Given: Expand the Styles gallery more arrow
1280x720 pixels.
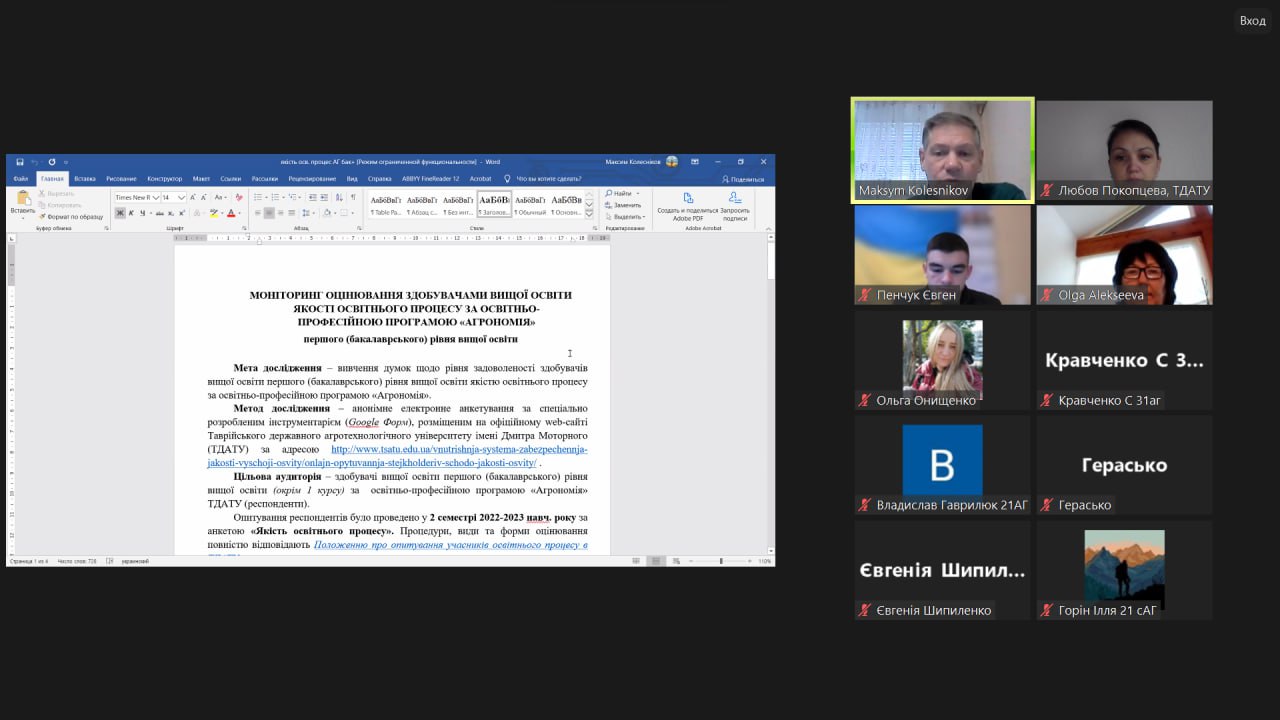Looking at the screenshot, I should click(x=589, y=215).
